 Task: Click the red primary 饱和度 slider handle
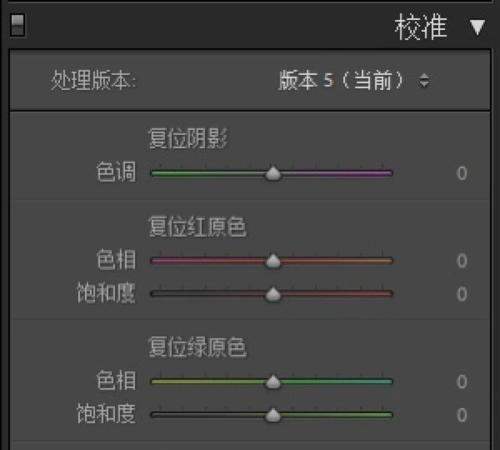273,294
